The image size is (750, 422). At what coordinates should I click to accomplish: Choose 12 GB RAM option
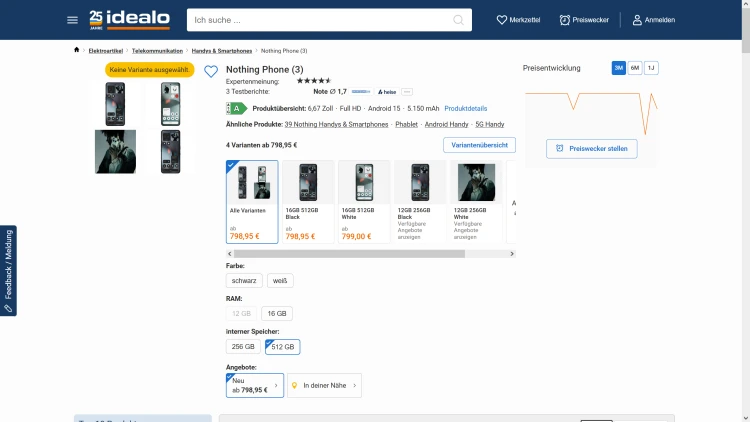(x=241, y=313)
